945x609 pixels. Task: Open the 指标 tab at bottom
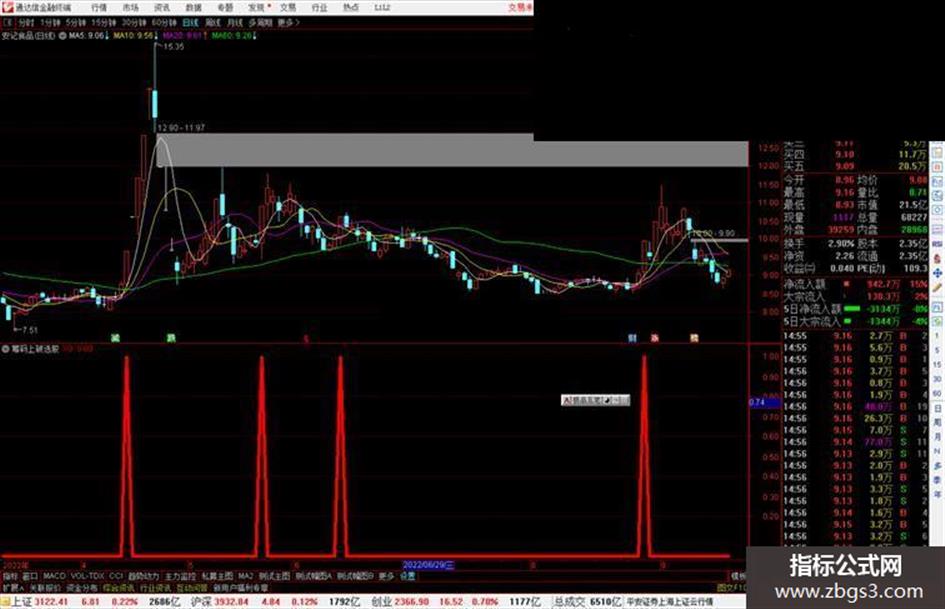pos(10,576)
